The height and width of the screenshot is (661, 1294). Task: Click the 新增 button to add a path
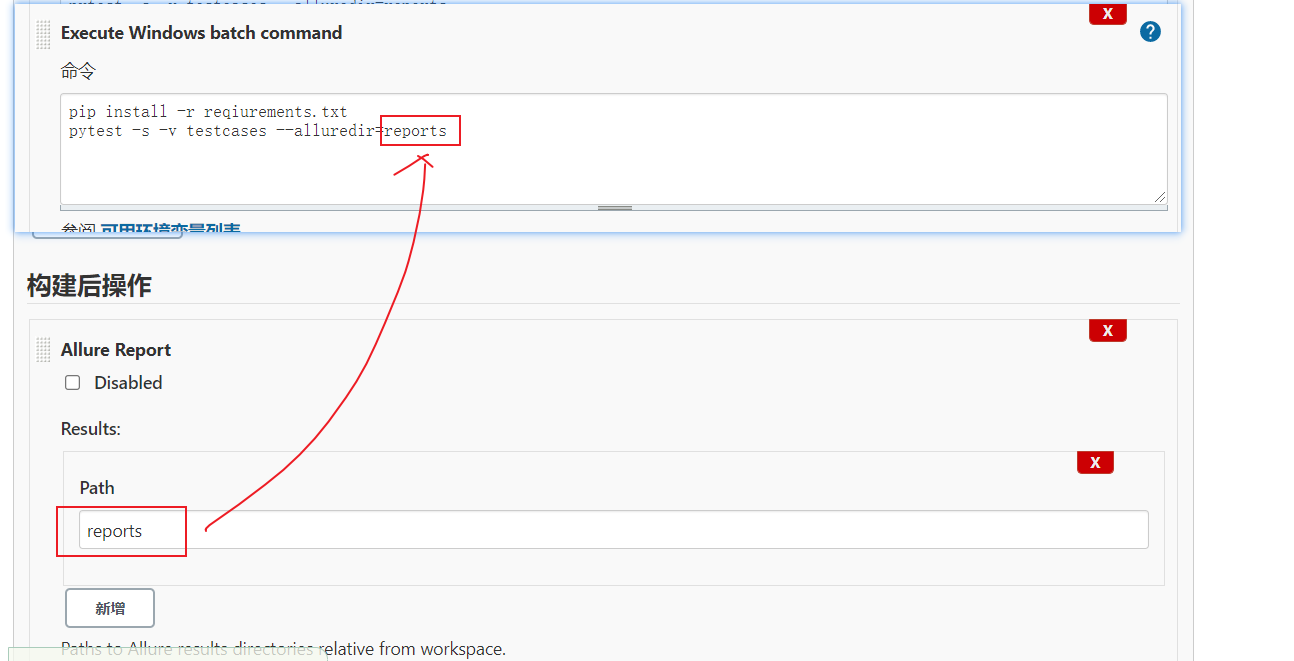[x=110, y=608]
